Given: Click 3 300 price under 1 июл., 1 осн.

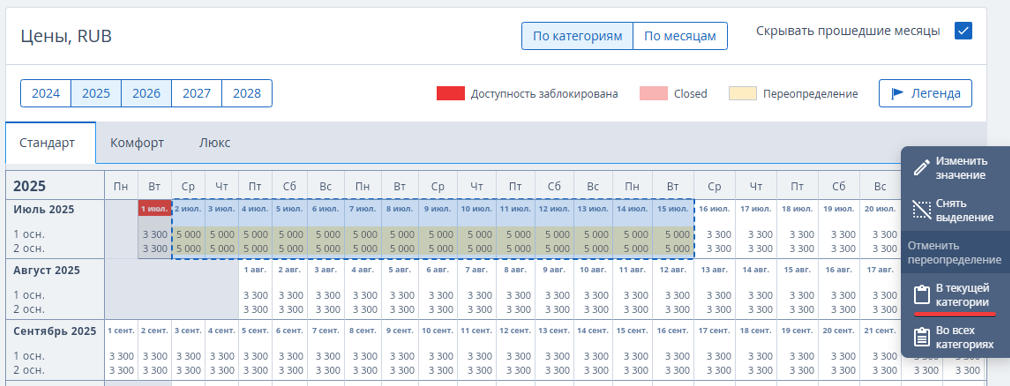Looking at the screenshot, I should (x=155, y=235).
